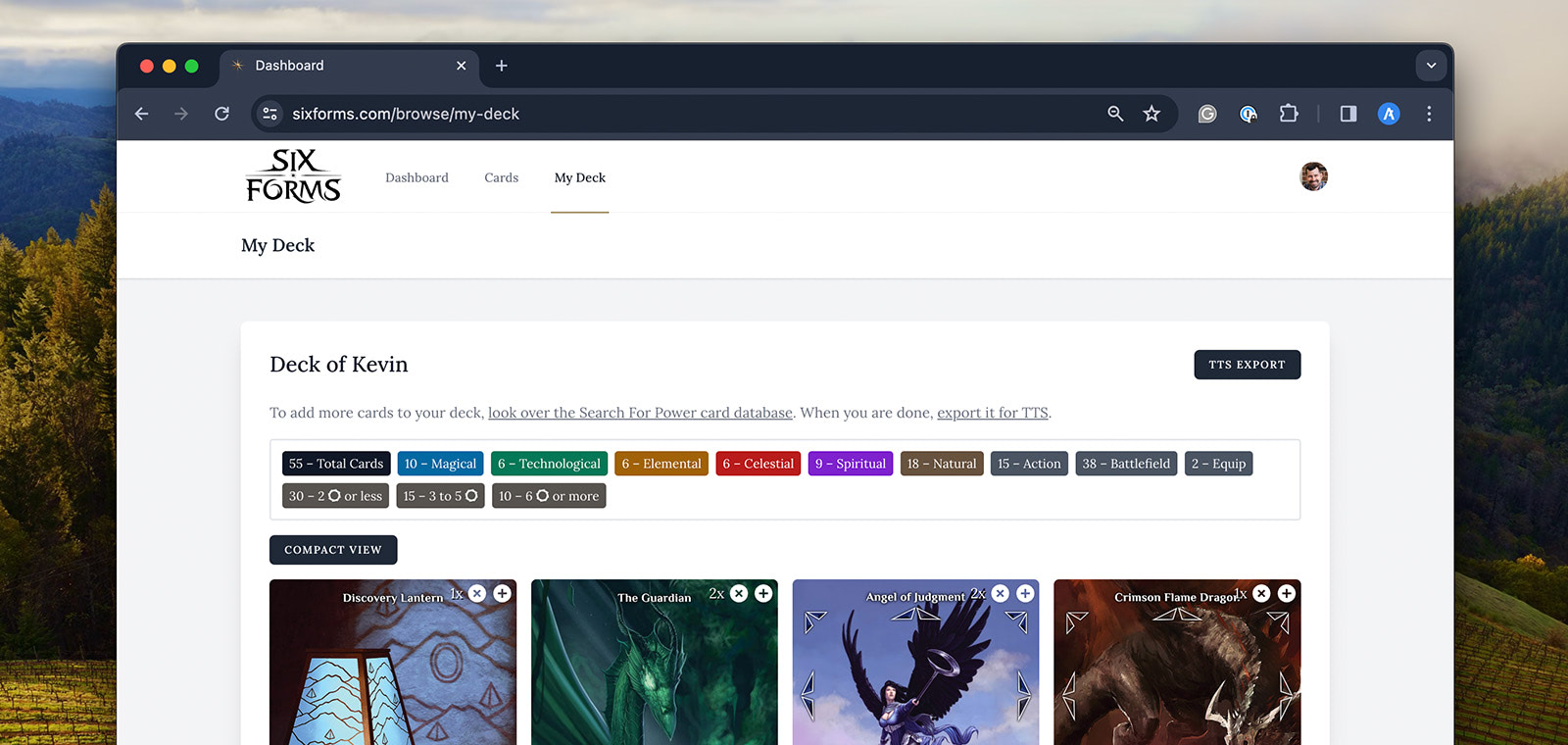Select the 30 – 2 or less cost badge

tap(335, 496)
